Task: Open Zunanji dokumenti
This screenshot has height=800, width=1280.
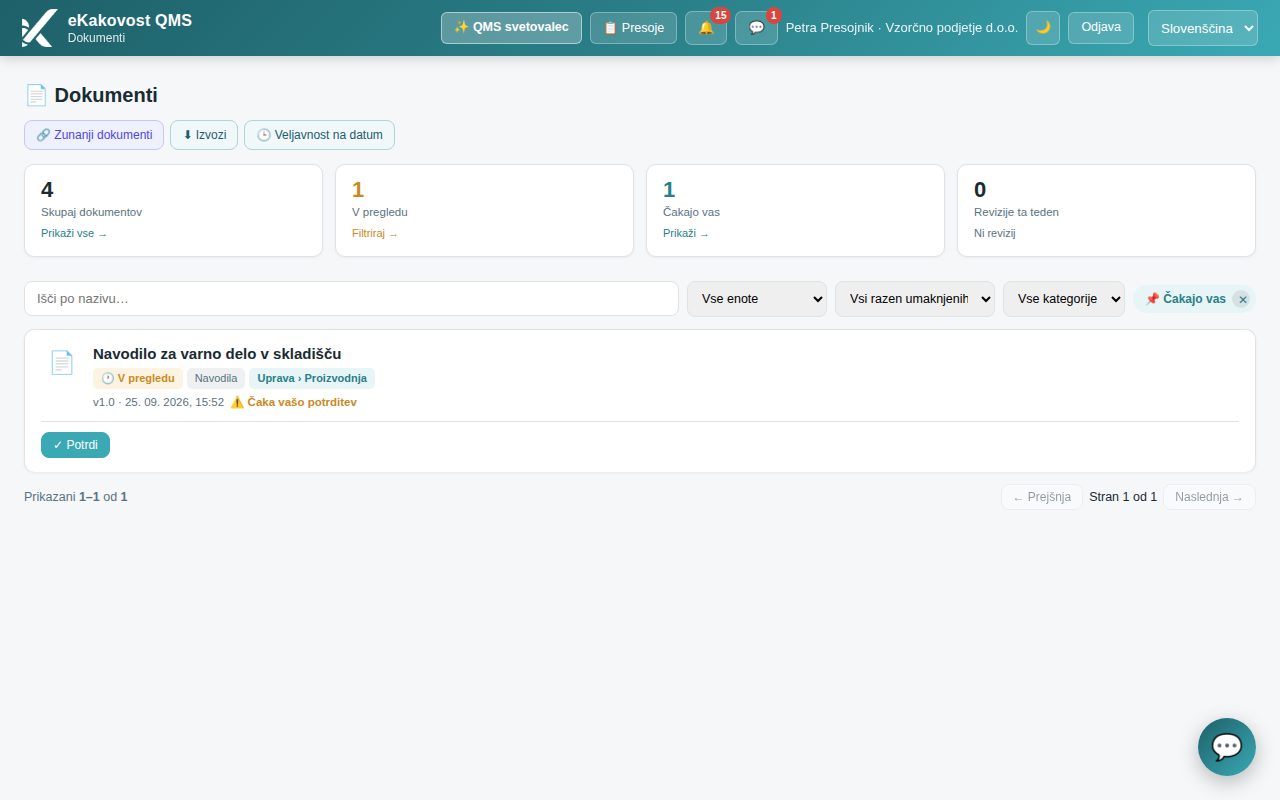Action: point(94,135)
